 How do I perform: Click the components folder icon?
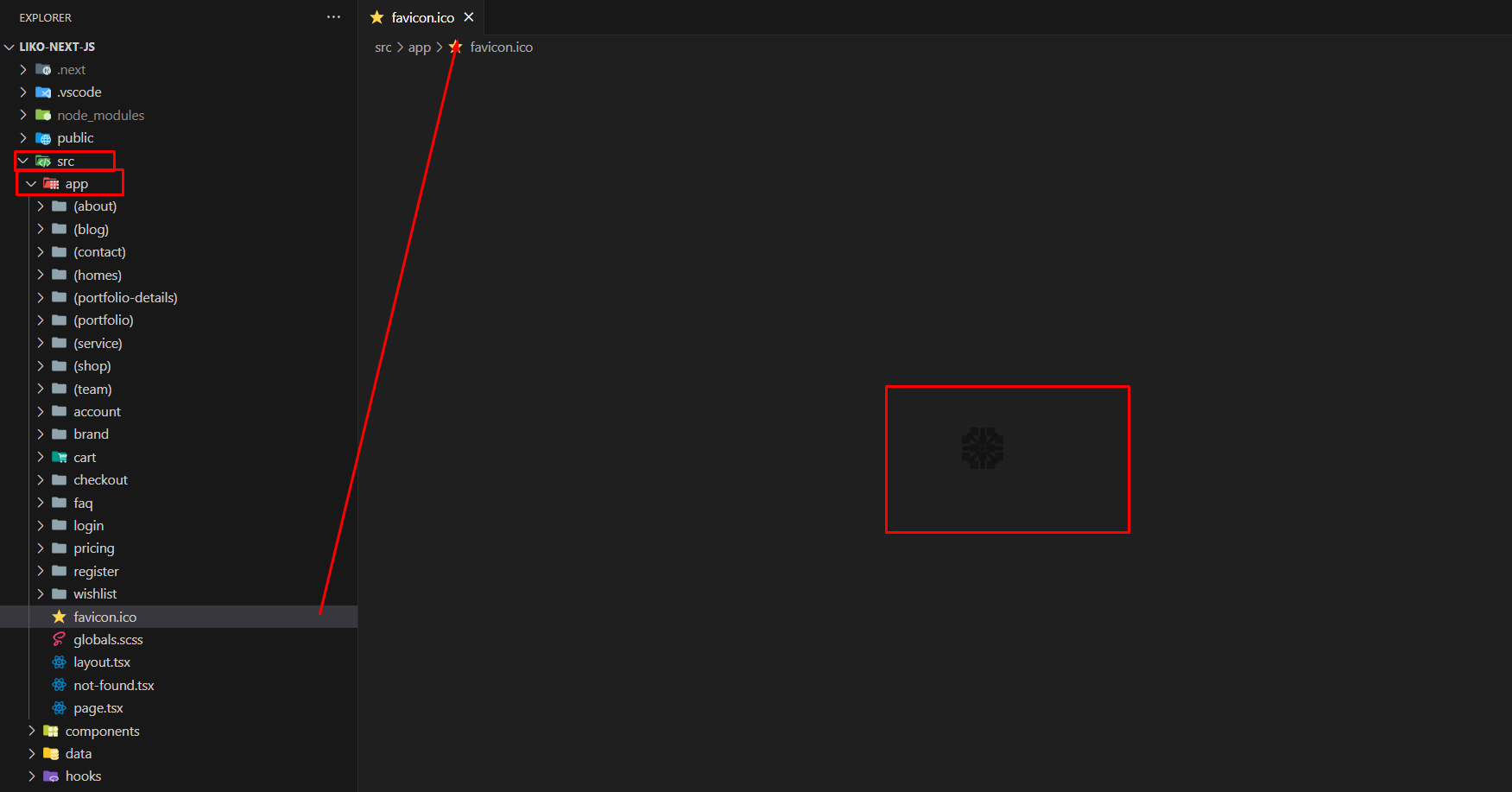pos(51,731)
